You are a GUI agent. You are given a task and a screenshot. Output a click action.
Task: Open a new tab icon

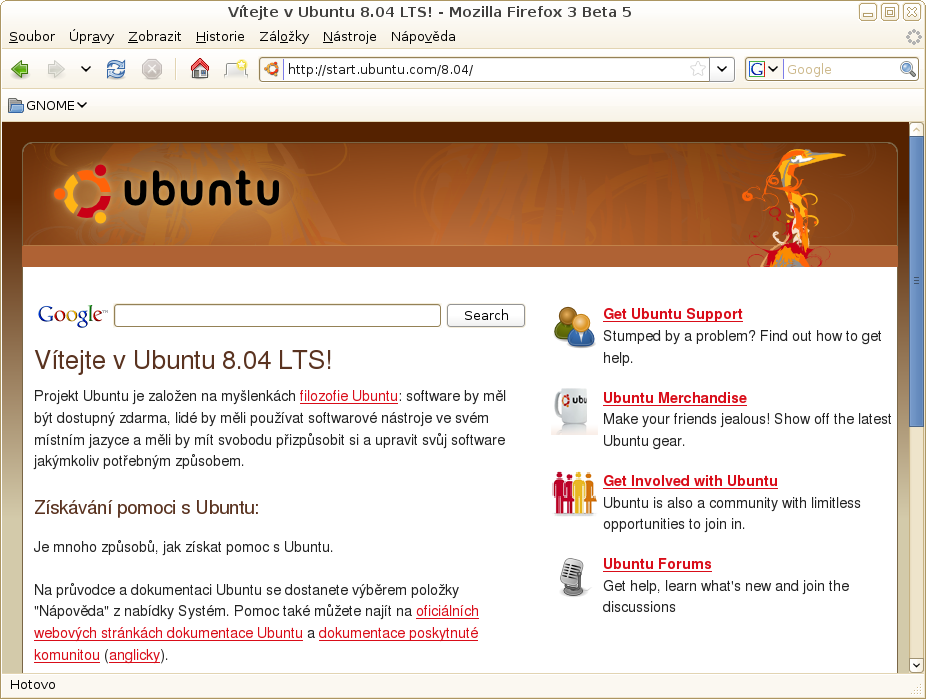click(x=236, y=69)
